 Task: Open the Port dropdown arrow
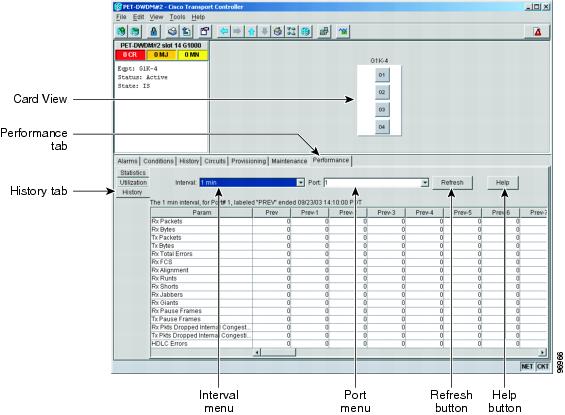tap(425, 183)
